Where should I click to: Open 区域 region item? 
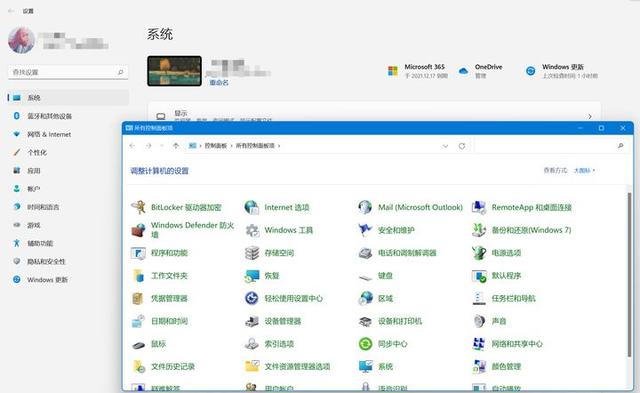click(375, 299)
